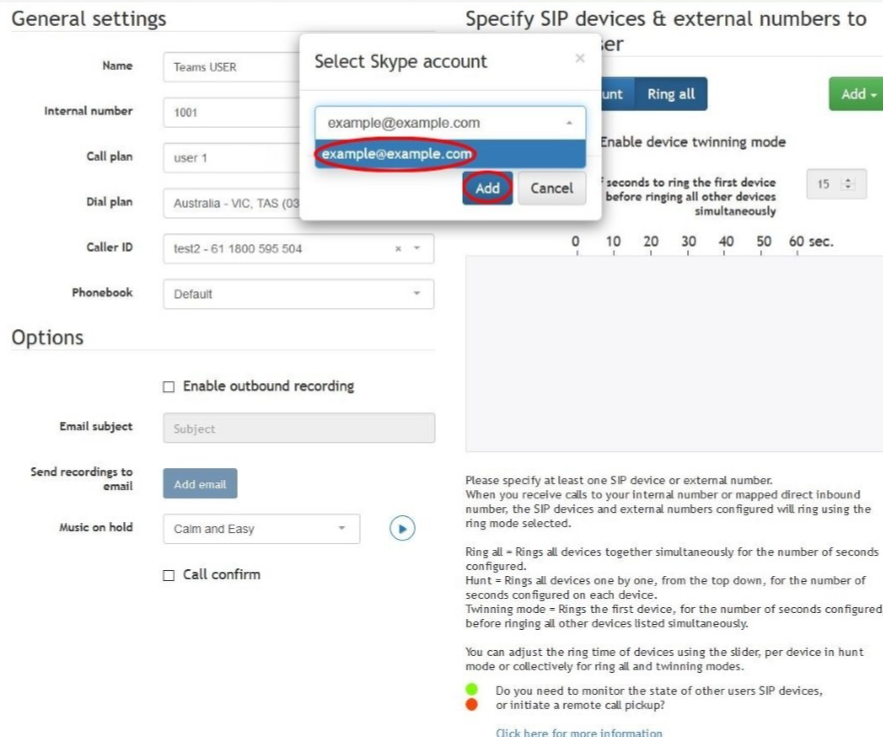Image resolution: width=883 pixels, height=737 pixels.
Task: Click the Add email button
Action: pos(200,484)
